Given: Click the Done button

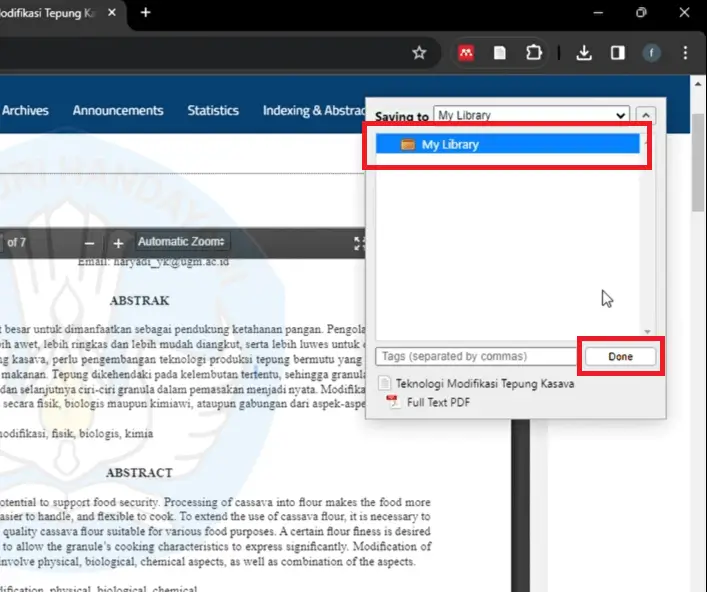Looking at the screenshot, I should (x=620, y=356).
